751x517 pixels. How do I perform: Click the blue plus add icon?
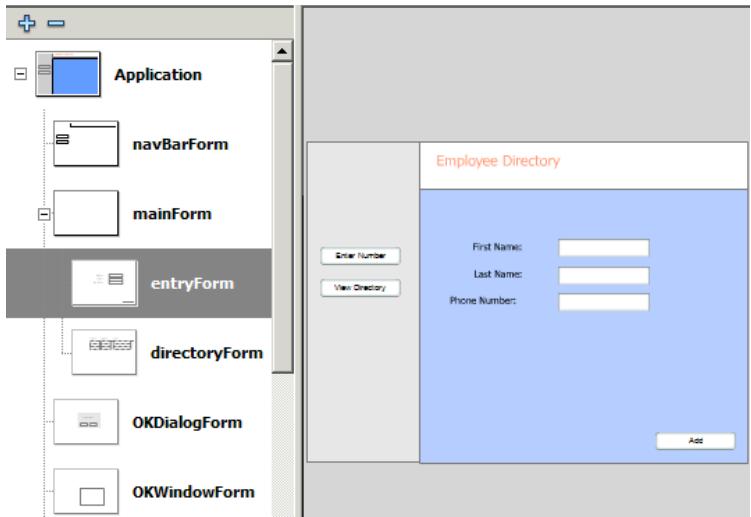(26, 23)
